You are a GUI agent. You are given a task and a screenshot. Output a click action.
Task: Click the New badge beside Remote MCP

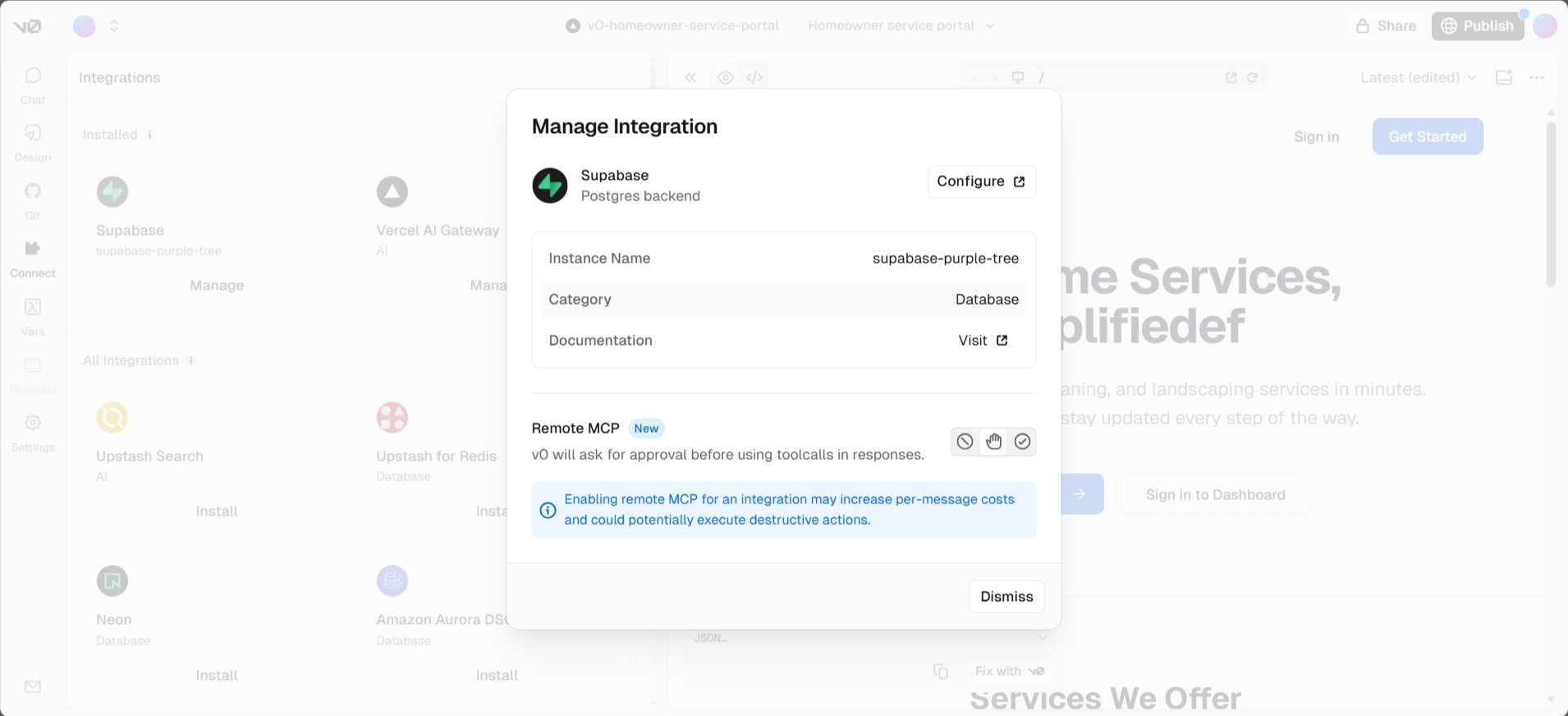coord(646,429)
